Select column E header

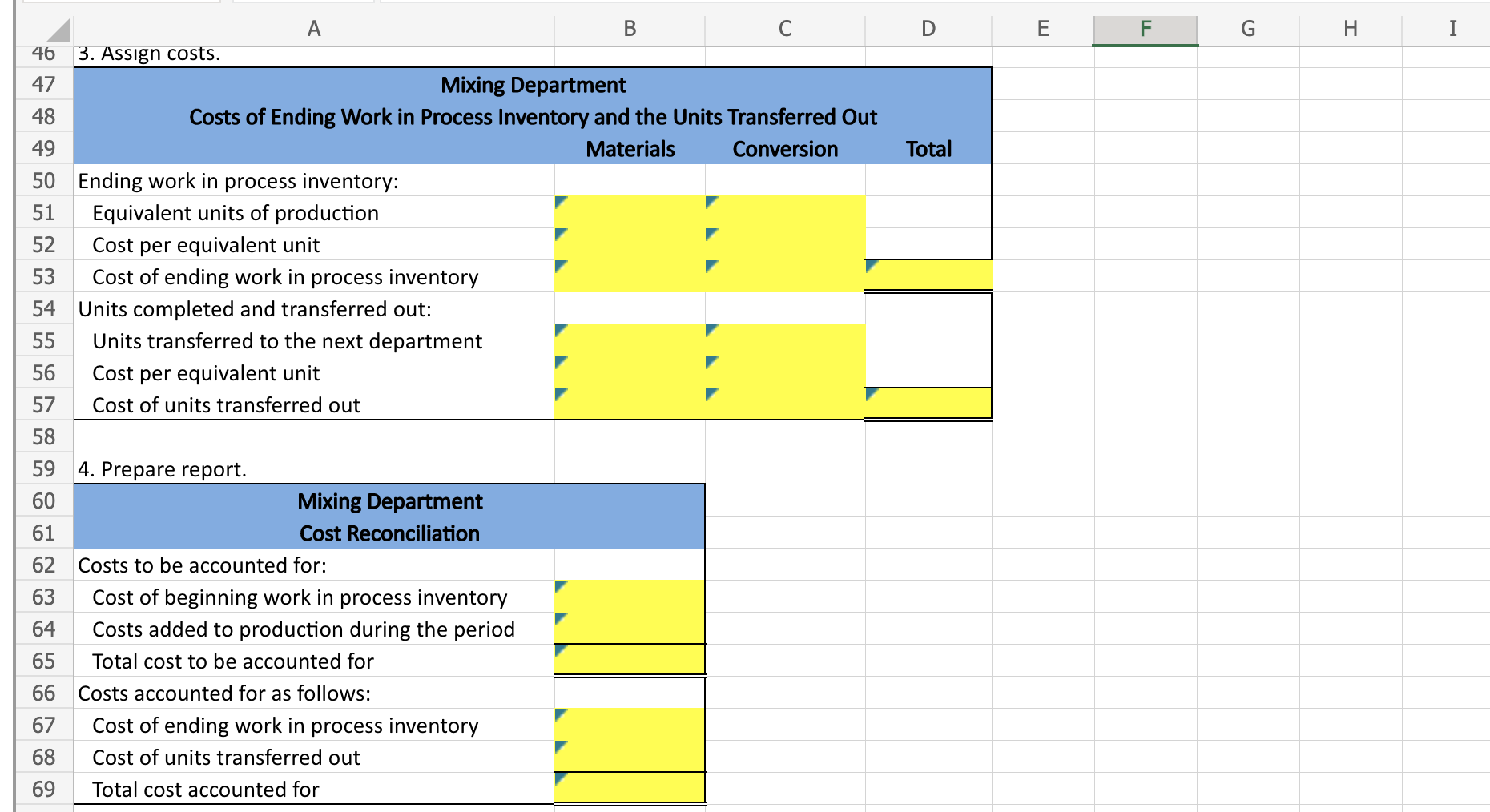(x=1043, y=29)
